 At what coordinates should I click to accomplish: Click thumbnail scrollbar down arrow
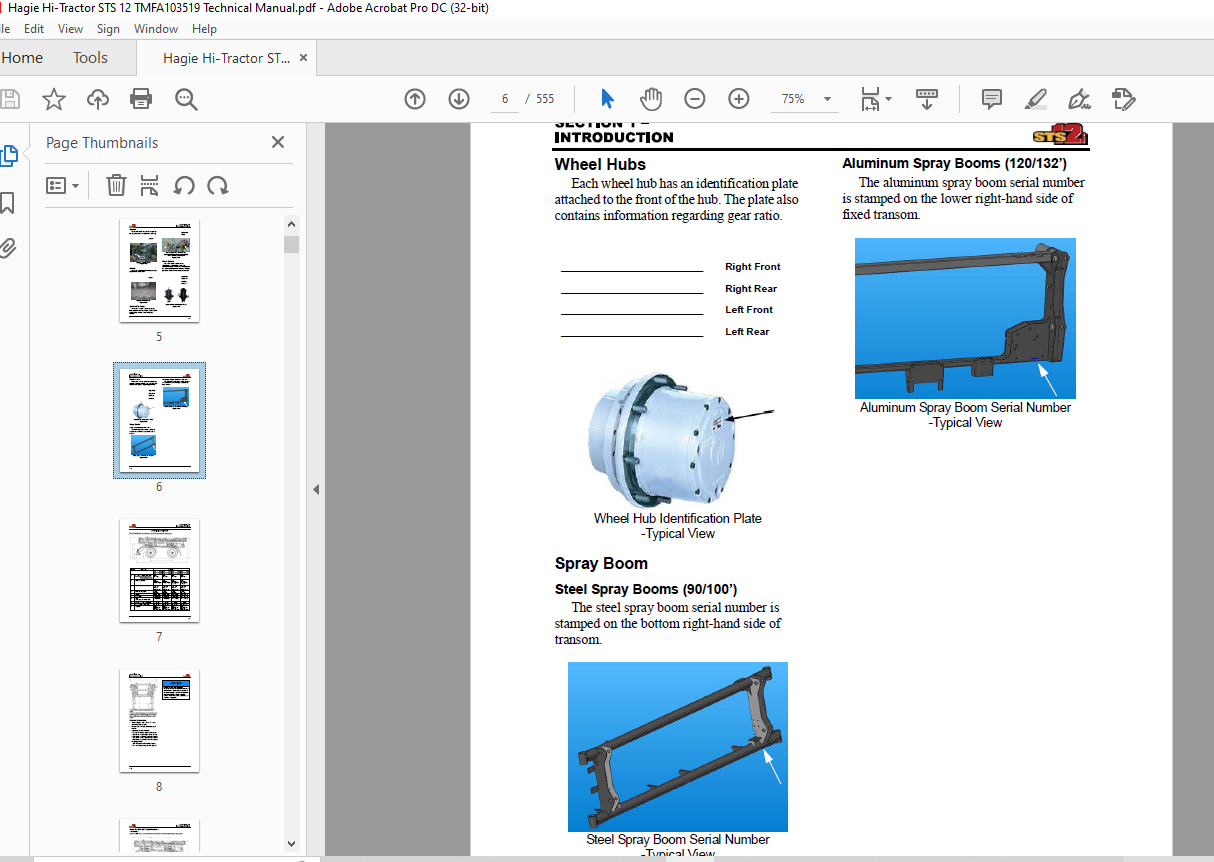pyautogui.click(x=291, y=844)
